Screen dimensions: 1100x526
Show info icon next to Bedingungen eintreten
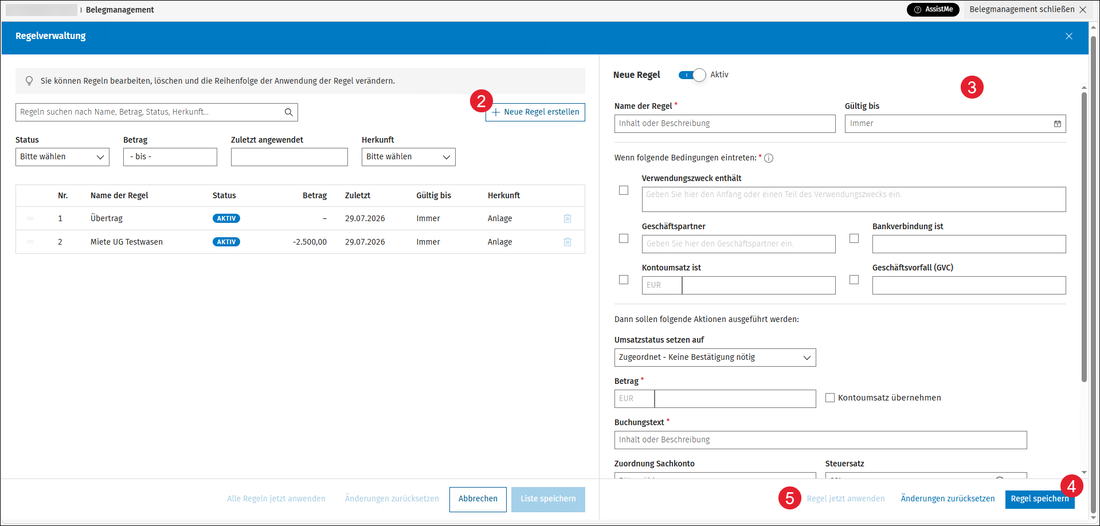[768, 159]
